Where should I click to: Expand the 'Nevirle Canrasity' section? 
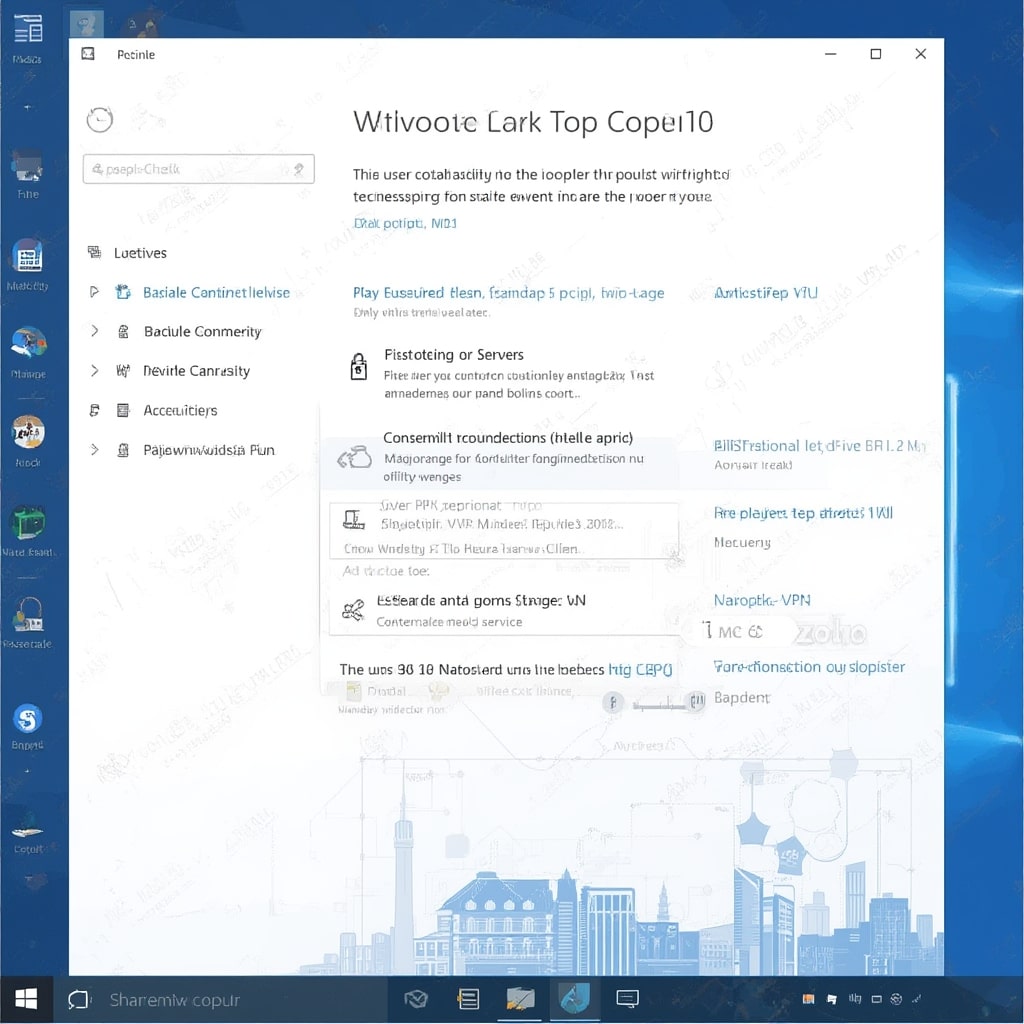point(94,371)
